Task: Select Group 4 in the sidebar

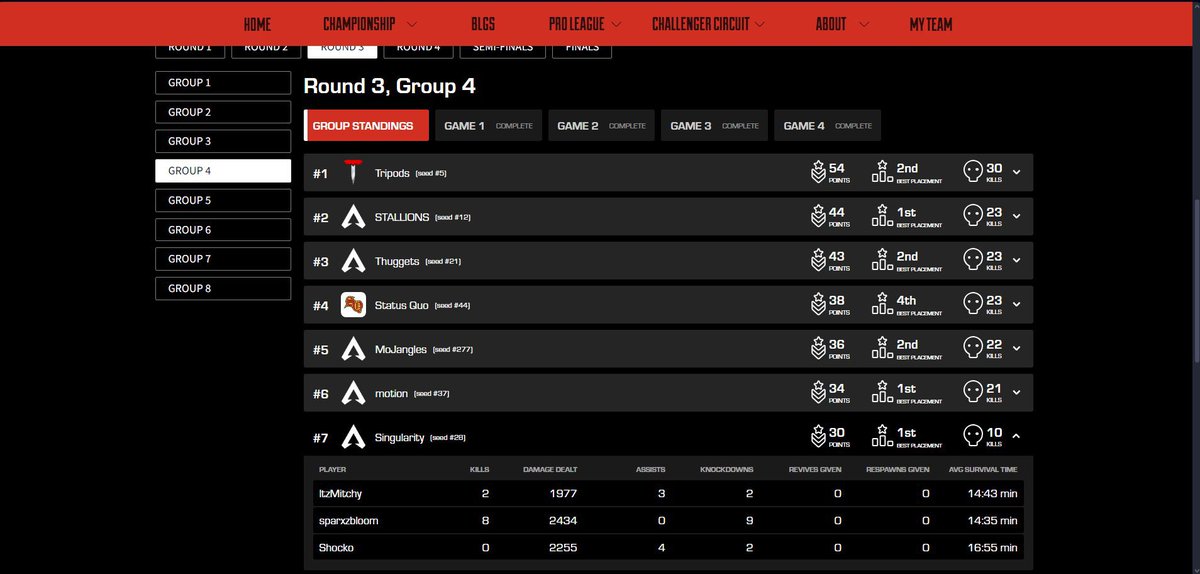Action: (223, 171)
